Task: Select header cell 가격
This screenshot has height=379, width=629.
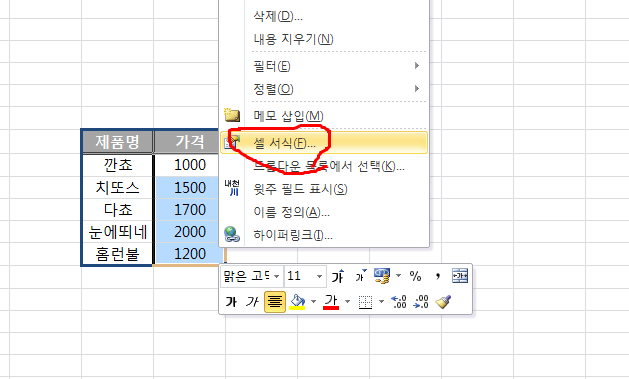Action: [x=187, y=142]
